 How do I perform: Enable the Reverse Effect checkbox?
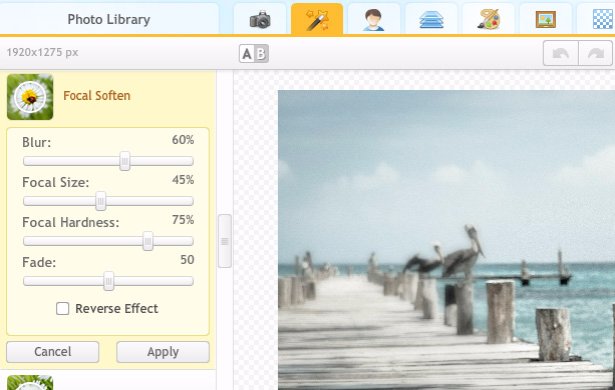click(62, 308)
